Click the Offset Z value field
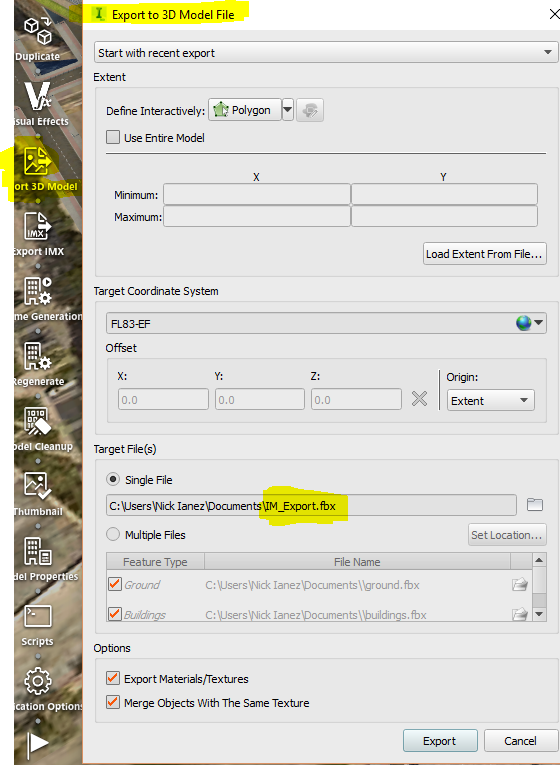 tap(357, 399)
